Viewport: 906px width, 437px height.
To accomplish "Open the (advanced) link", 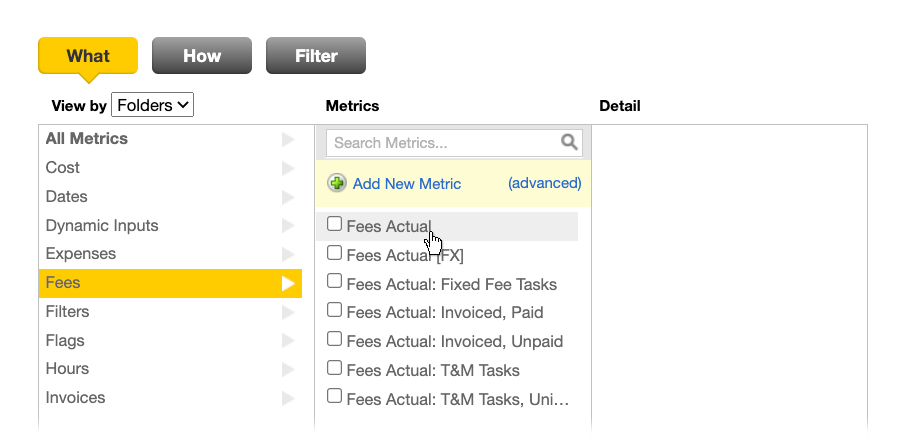I will pyautogui.click(x=544, y=183).
